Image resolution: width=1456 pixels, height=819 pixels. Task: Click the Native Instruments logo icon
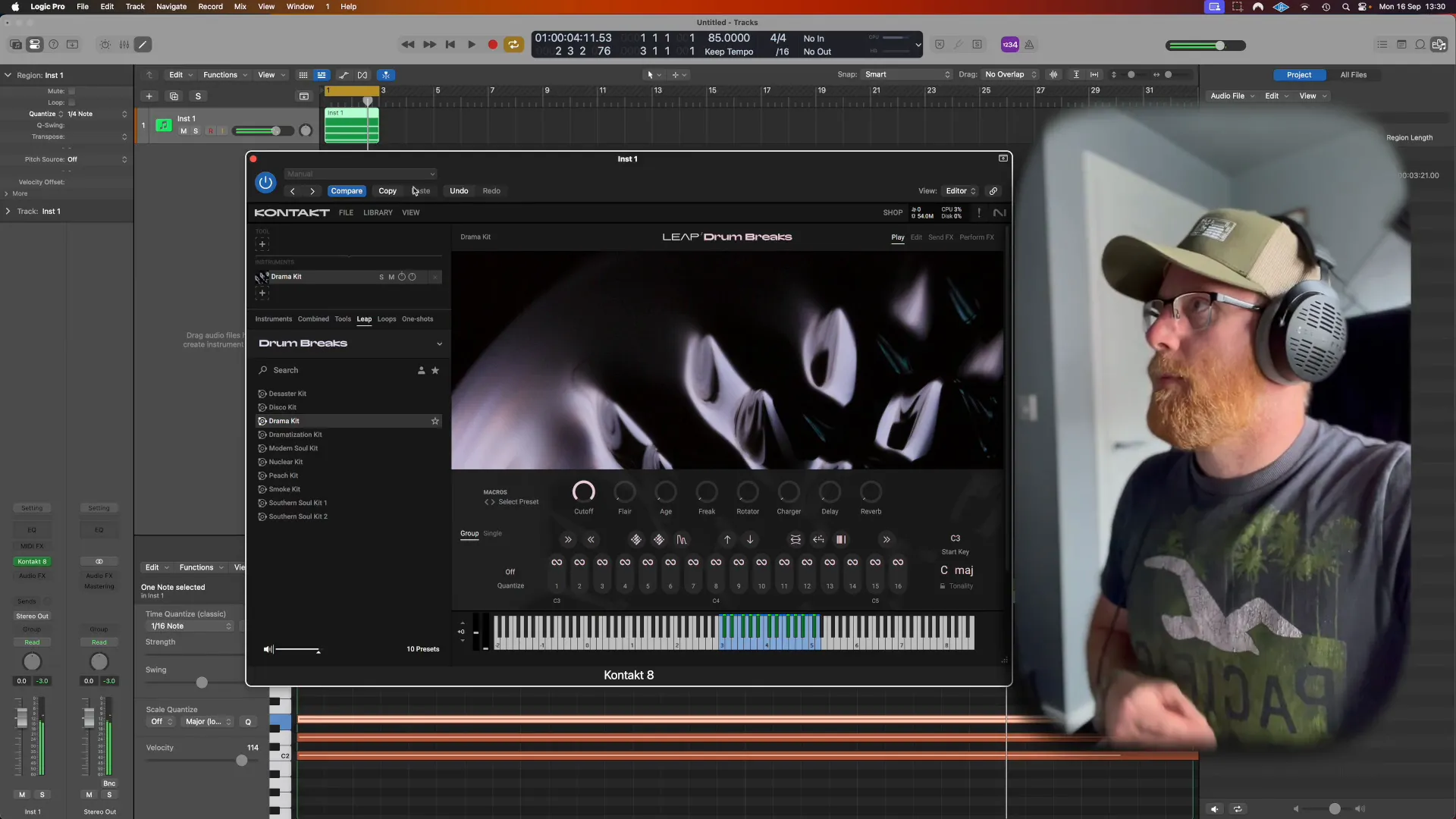coord(999,213)
